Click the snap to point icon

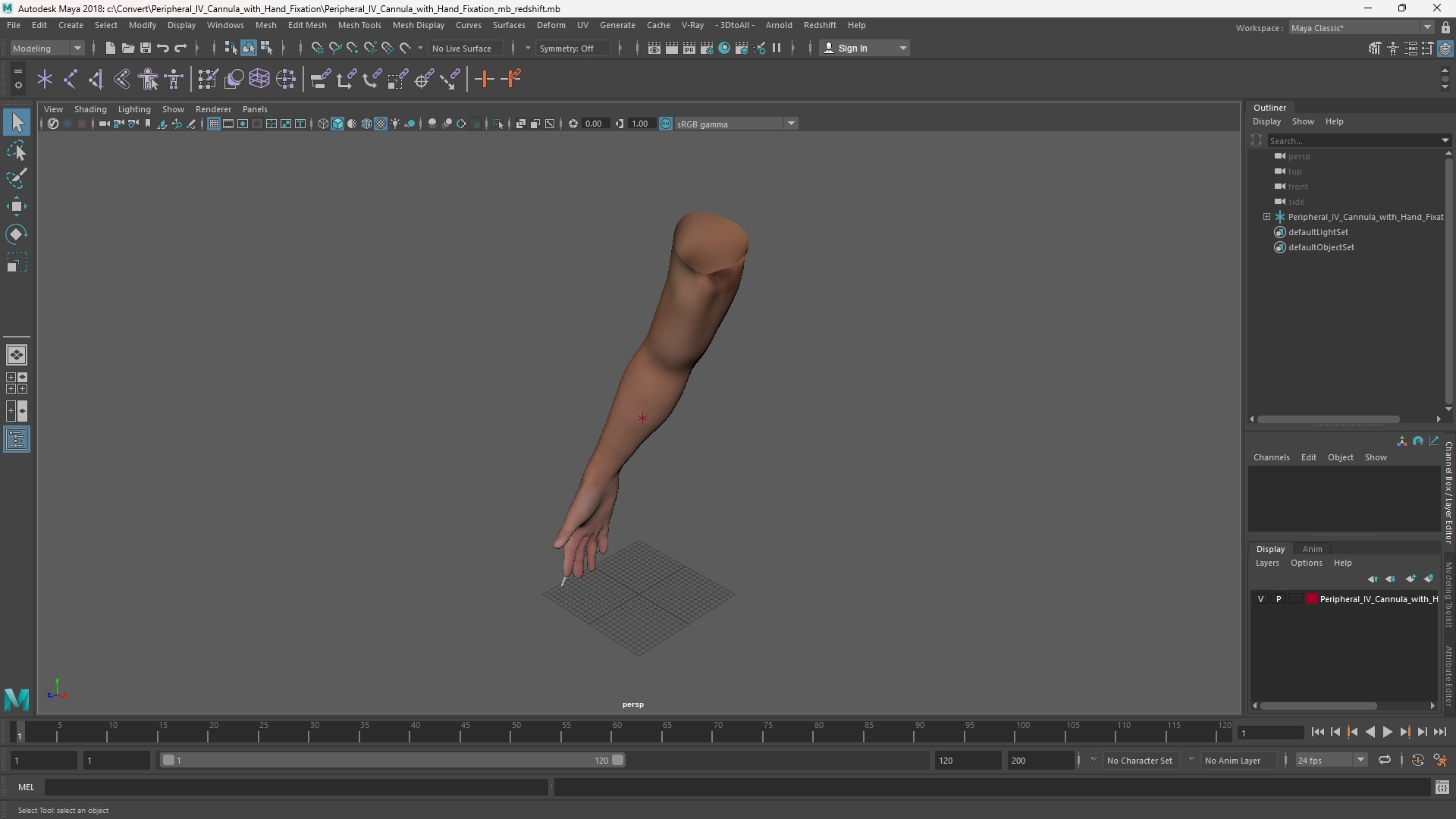pos(353,48)
